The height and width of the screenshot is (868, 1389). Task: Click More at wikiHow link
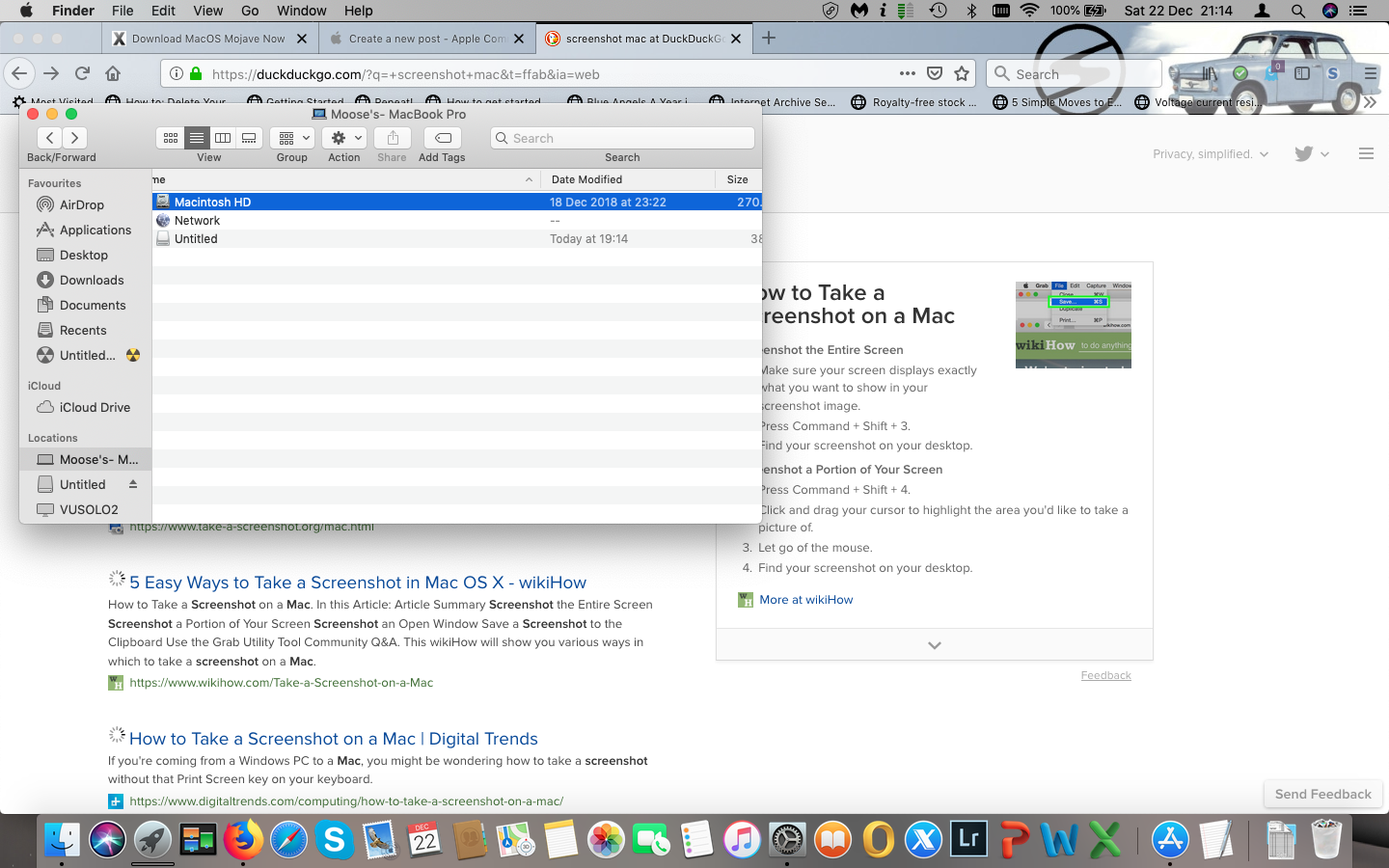pyautogui.click(x=806, y=600)
